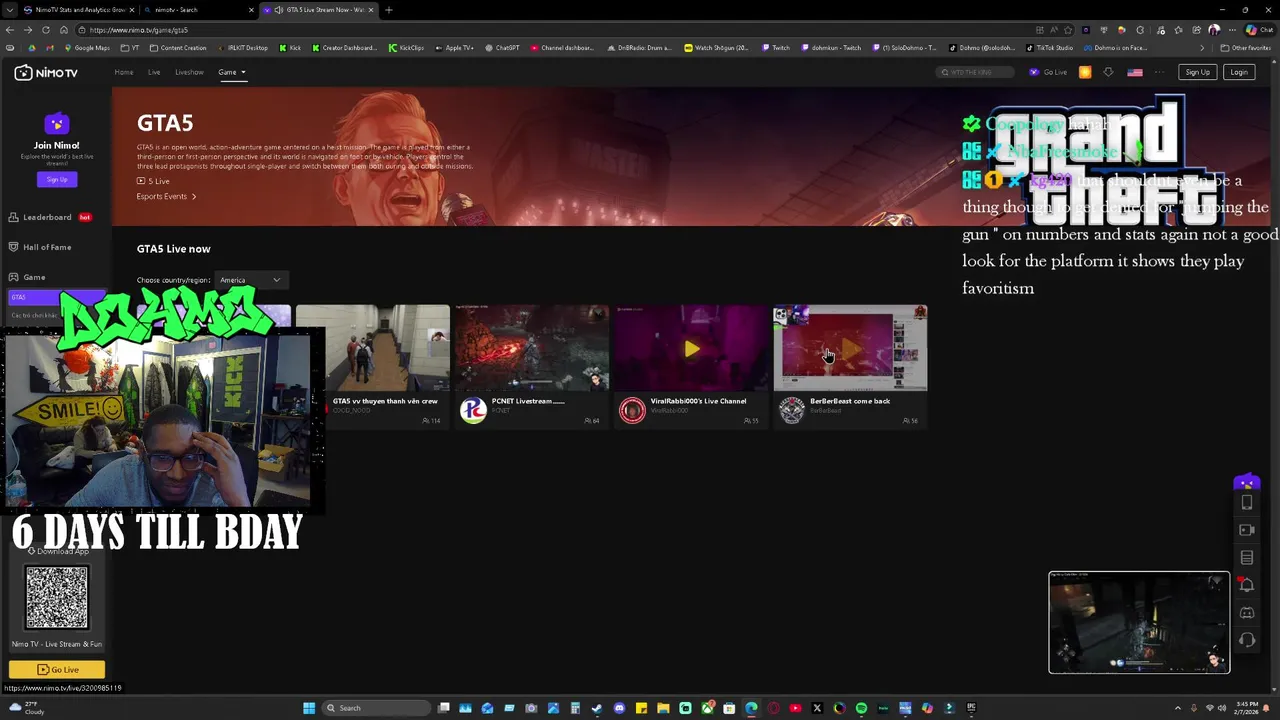Click the Sign Up button in header

point(1197,72)
